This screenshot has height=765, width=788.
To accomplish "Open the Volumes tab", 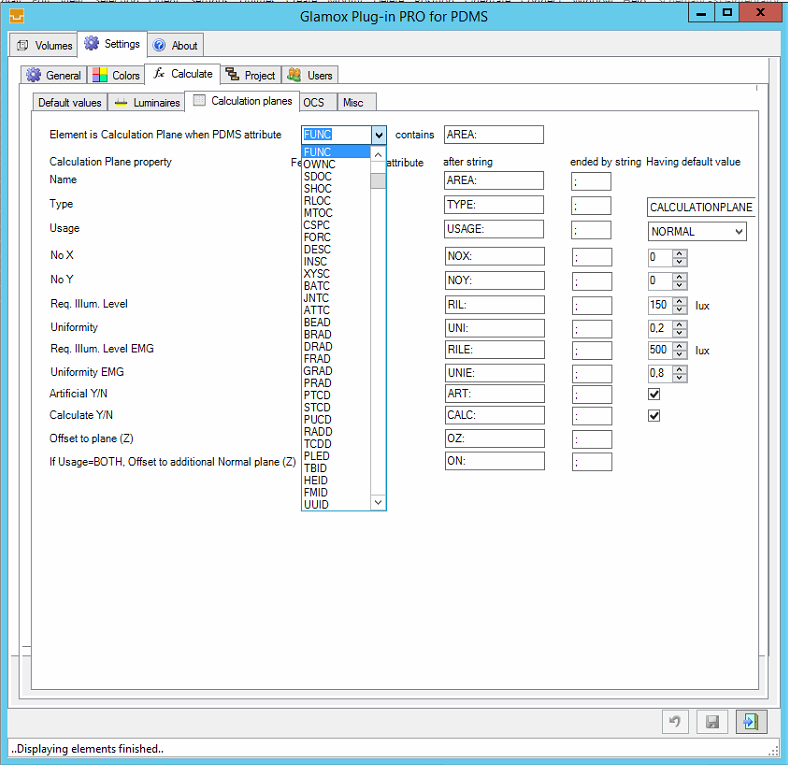I will [44, 45].
